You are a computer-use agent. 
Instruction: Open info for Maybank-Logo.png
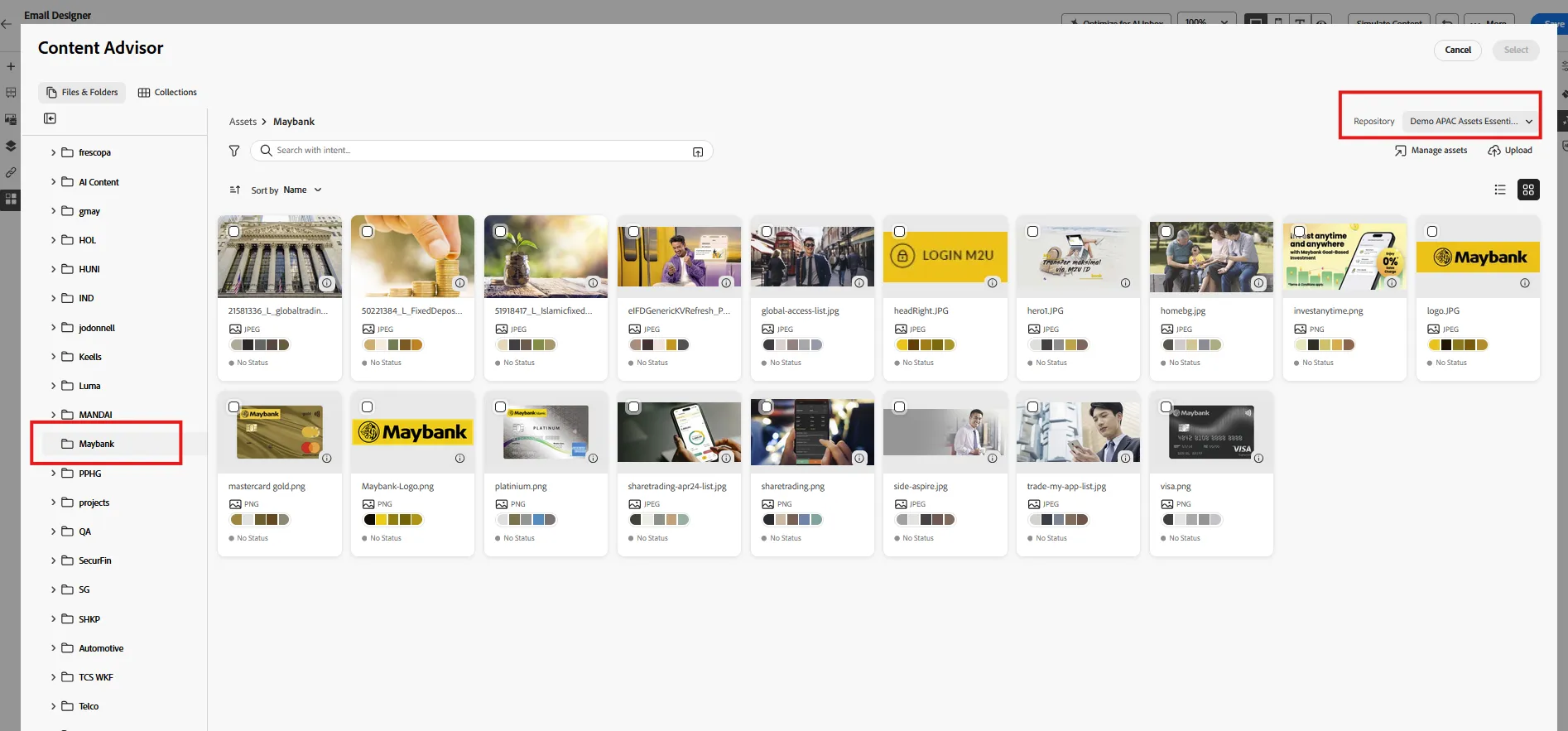pos(459,459)
